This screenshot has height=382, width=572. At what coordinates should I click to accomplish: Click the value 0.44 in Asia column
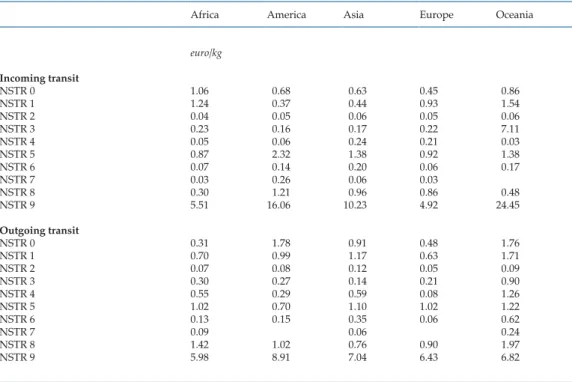358,104
